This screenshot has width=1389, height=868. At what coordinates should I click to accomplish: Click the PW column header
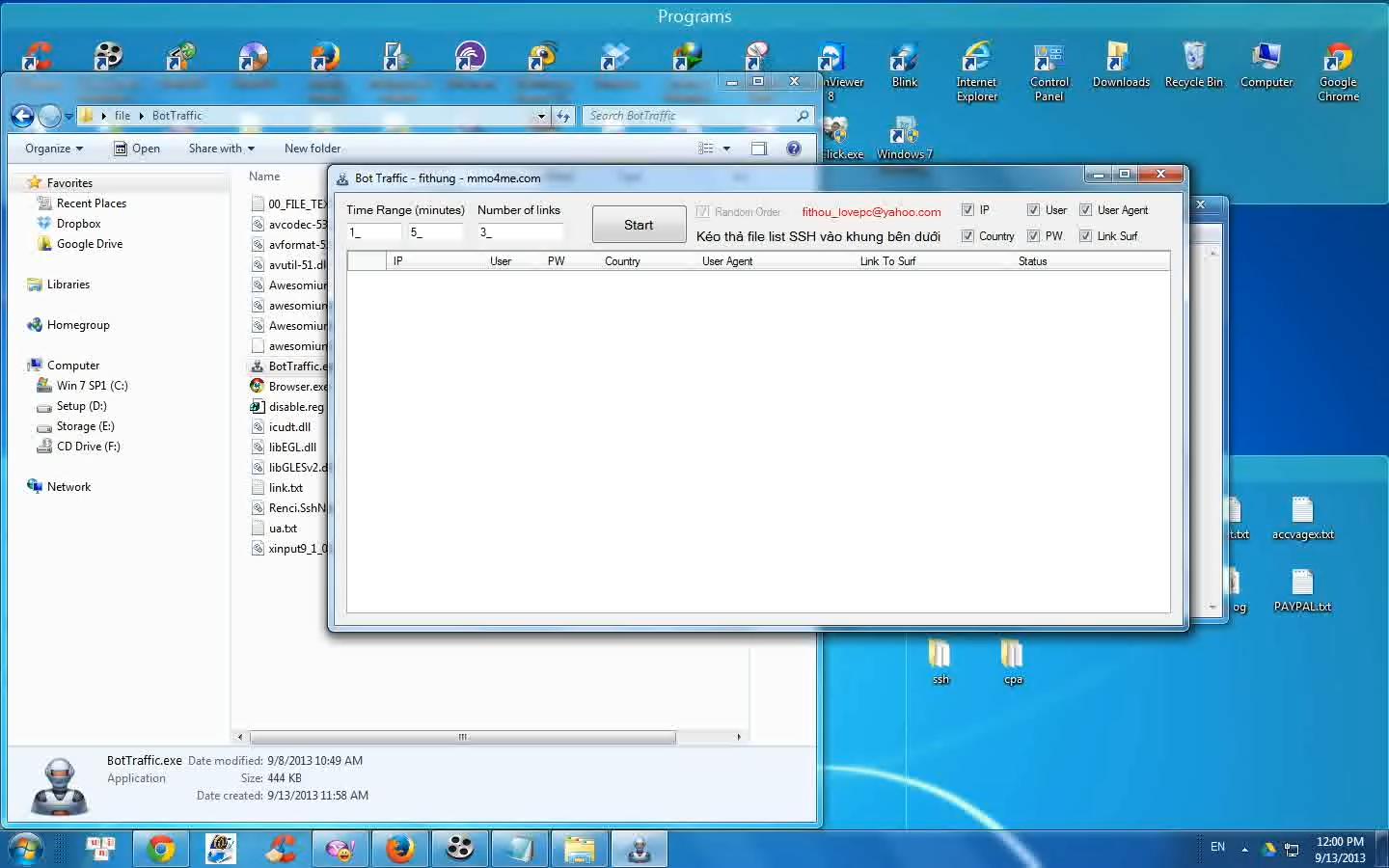click(x=557, y=260)
